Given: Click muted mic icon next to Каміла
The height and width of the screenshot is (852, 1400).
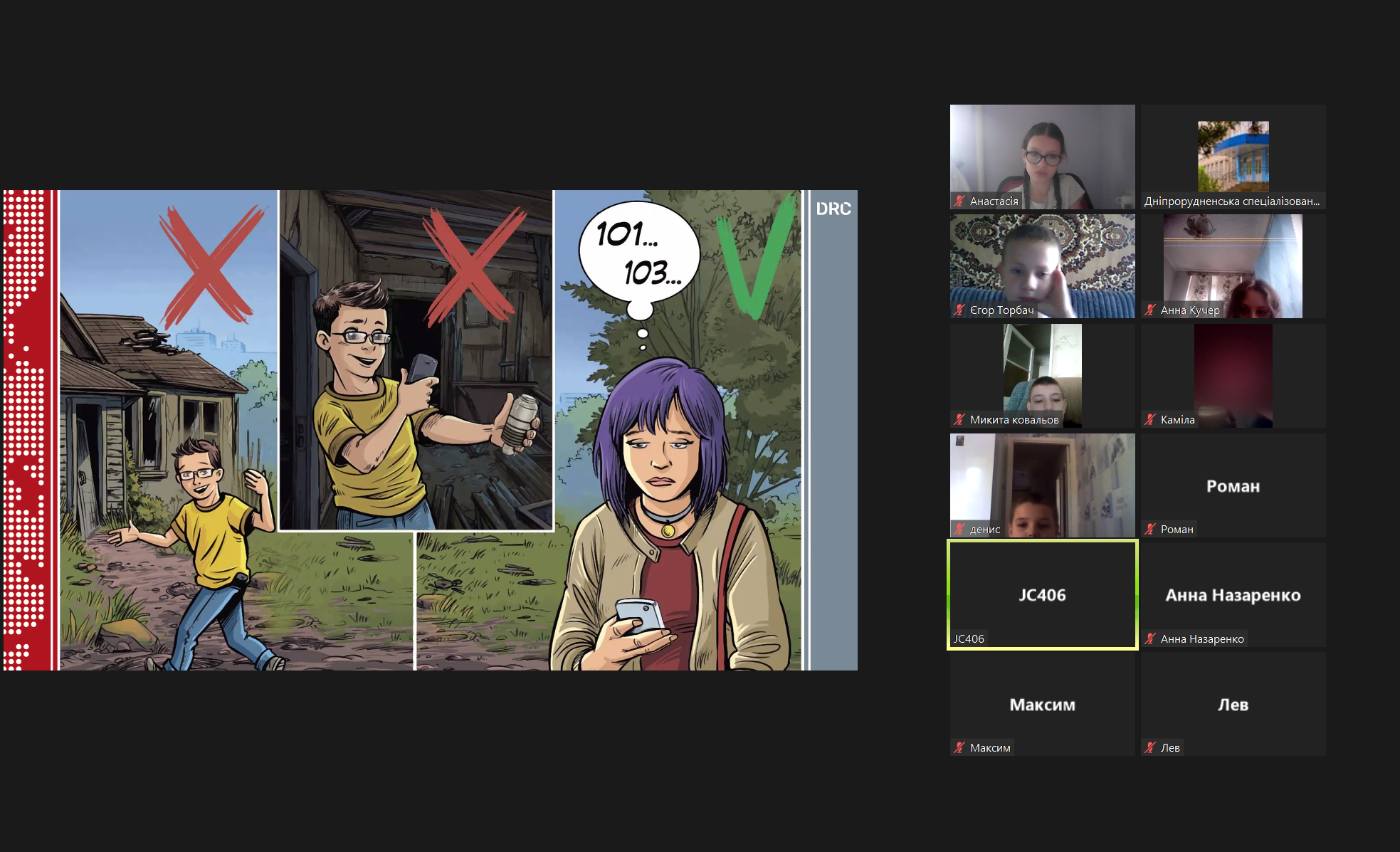Looking at the screenshot, I should pyautogui.click(x=1150, y=420).
